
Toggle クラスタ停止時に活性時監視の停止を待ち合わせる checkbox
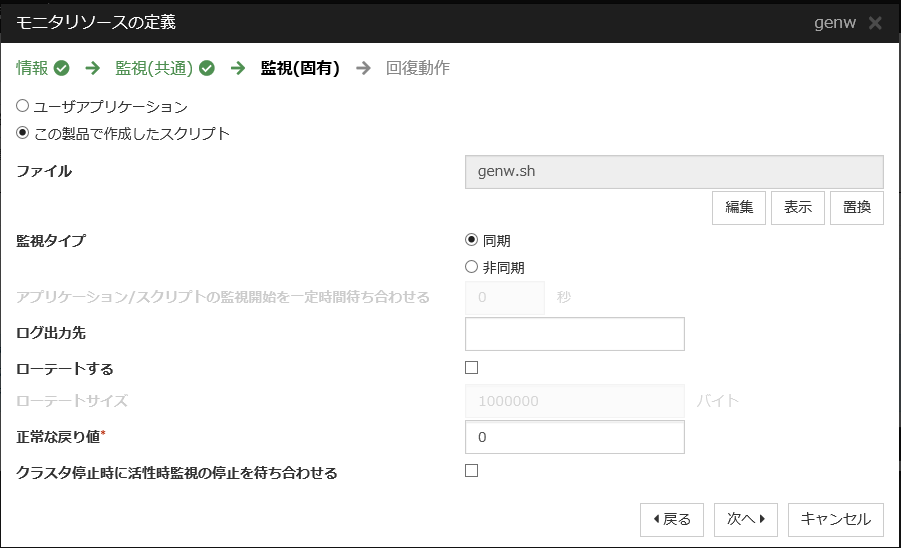[x=472, y=471]
